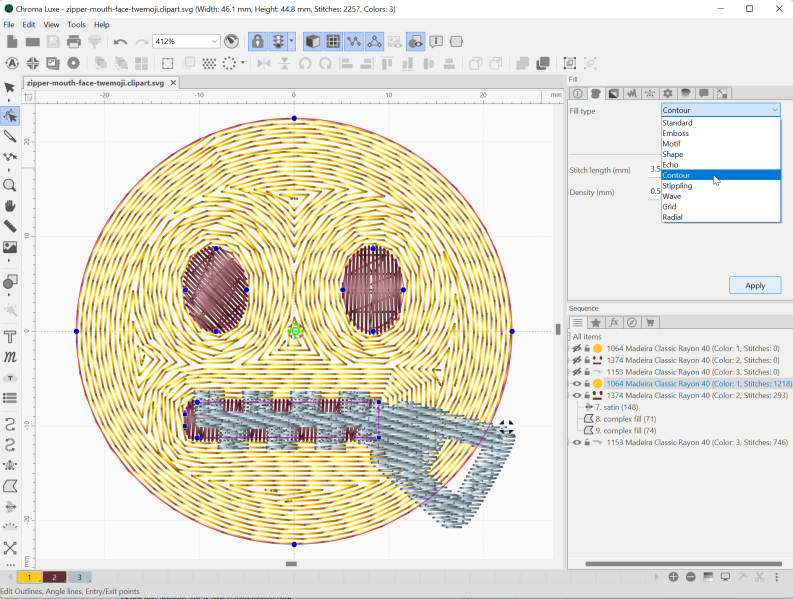Expand the traffic light toolbar dropdown arrow

pyautogui.click(x=292, y=41)
